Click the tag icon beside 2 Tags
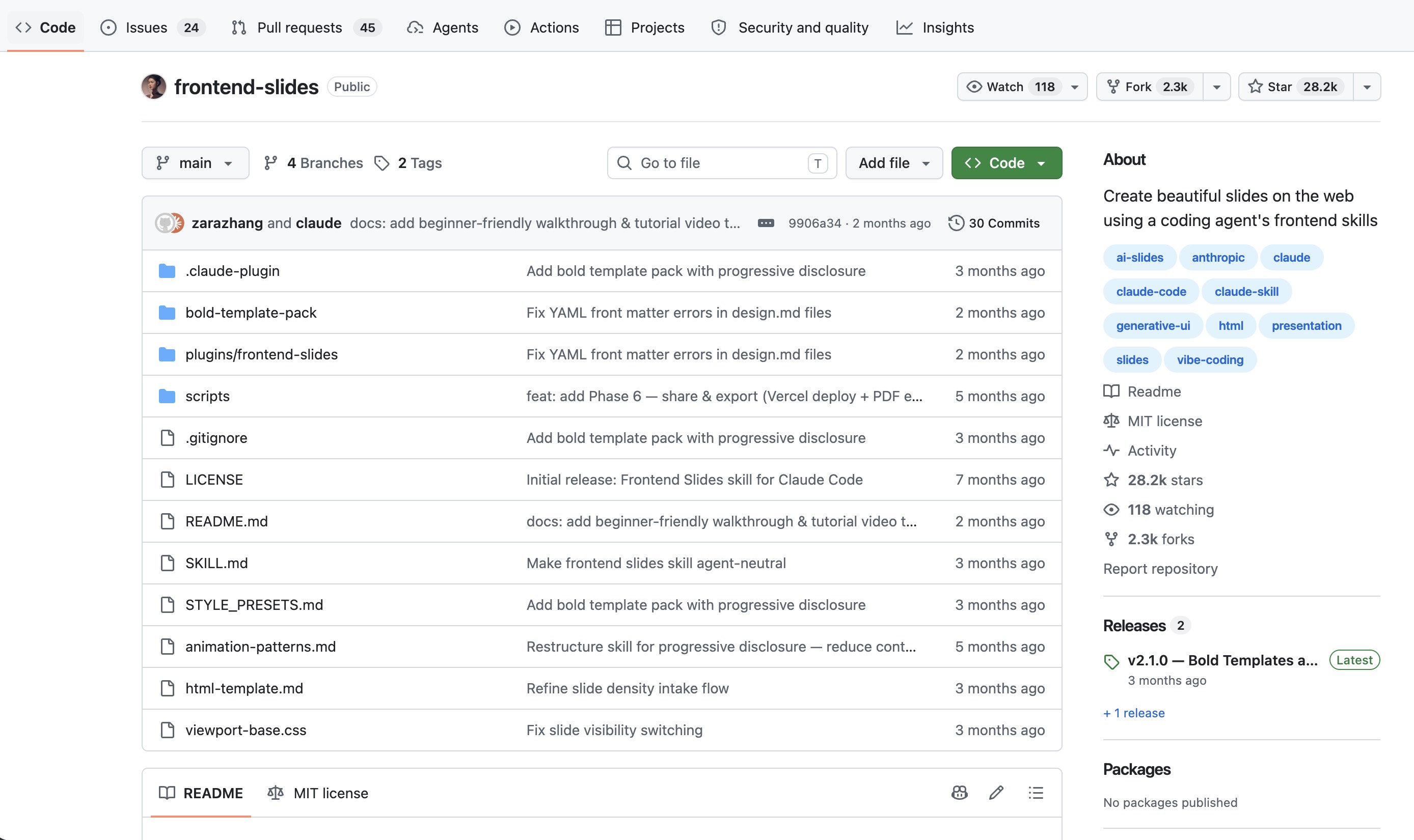 382,163
